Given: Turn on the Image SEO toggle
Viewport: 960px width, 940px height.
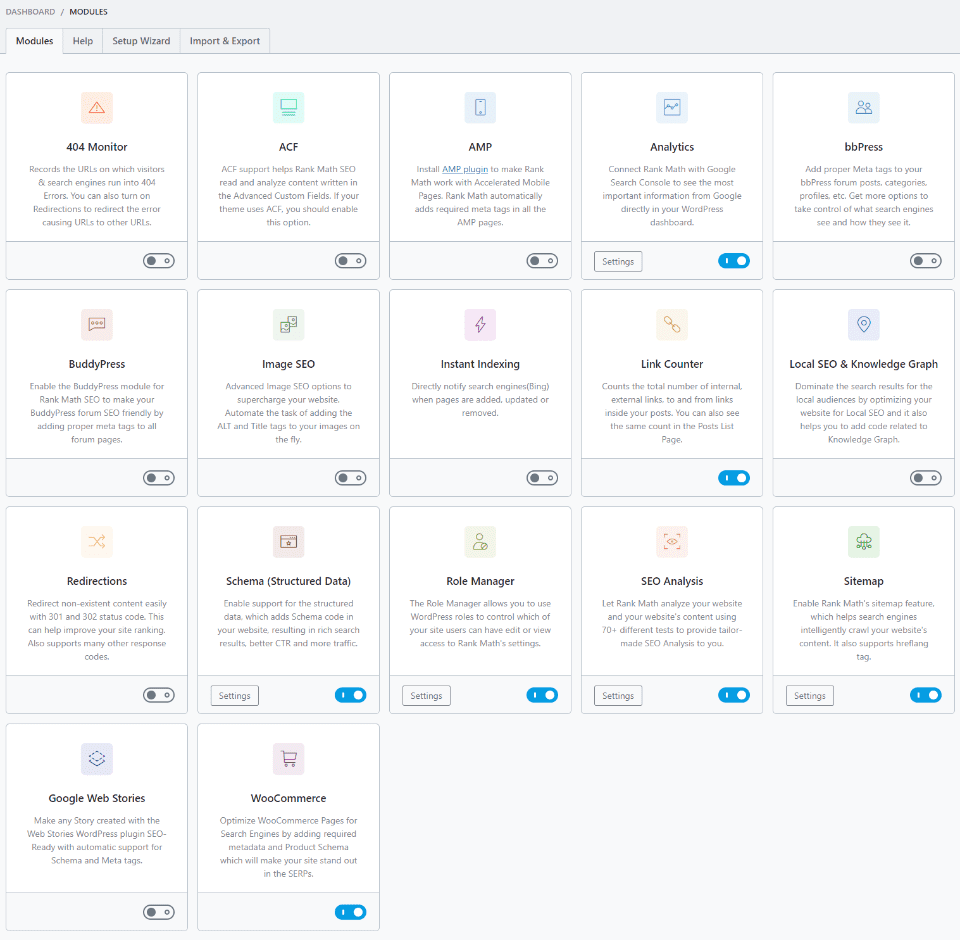Looking at the screenshot, I should (x=350, y=478).
